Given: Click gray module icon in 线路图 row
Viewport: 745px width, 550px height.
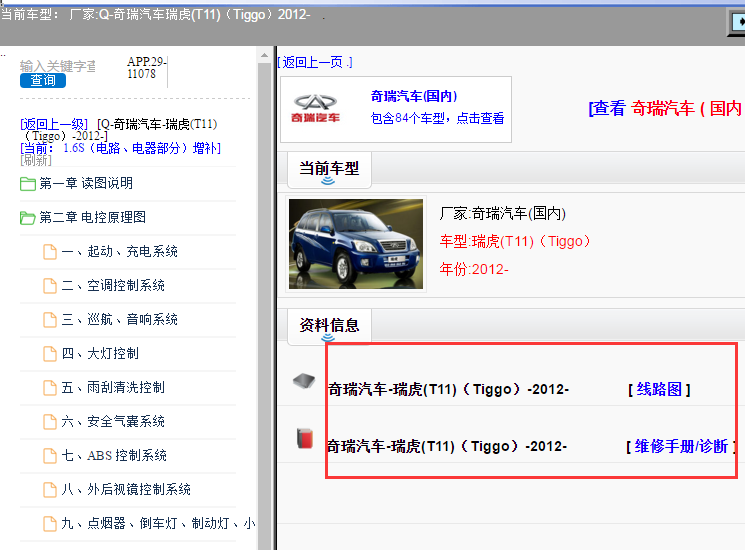Looking at the screenshot, I should (x=304, y=380).
